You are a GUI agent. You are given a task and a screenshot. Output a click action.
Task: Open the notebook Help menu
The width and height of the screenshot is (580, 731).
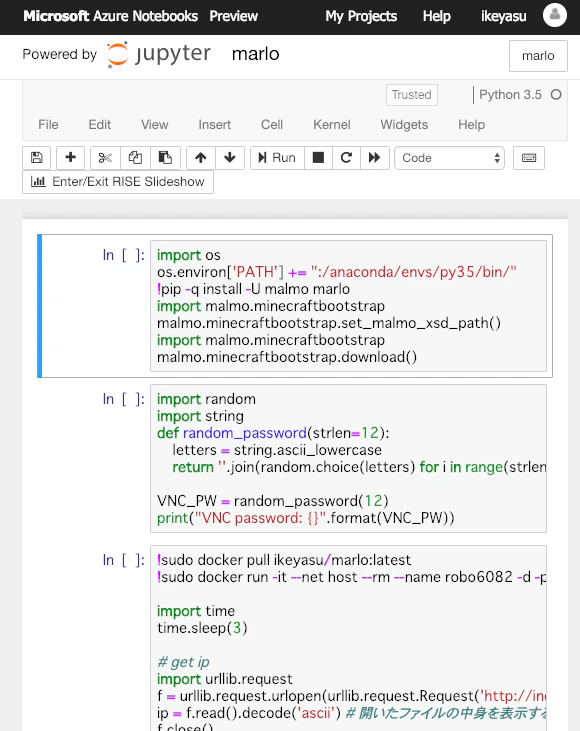coord(471,124)
